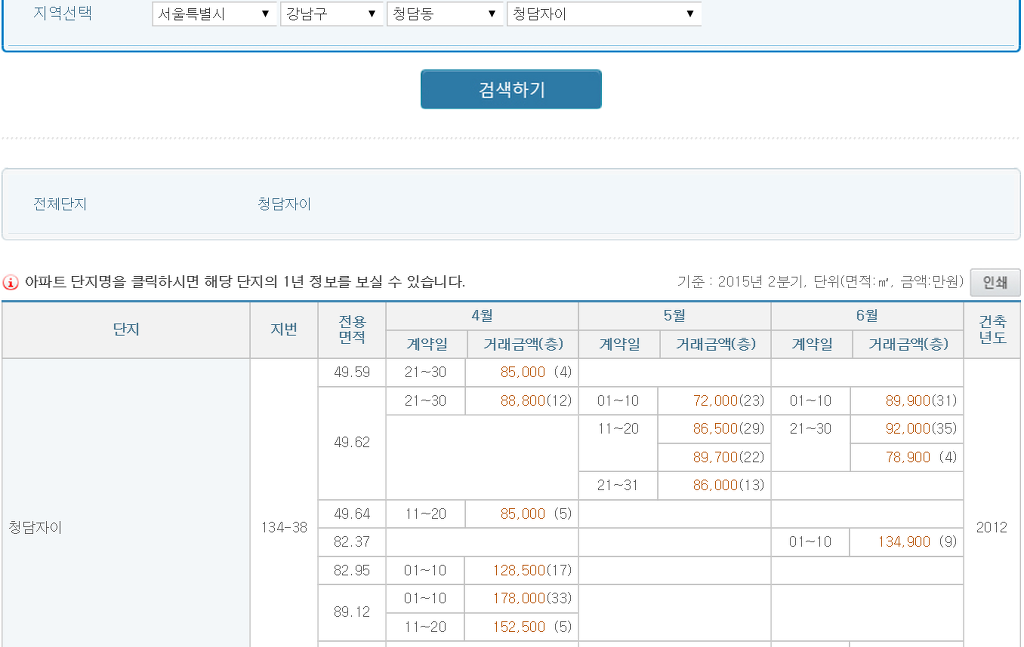The height and width of the screenshot is (647, 1024).
Task: Click price 152,500 (5) in April
Action: click(532, 627)
